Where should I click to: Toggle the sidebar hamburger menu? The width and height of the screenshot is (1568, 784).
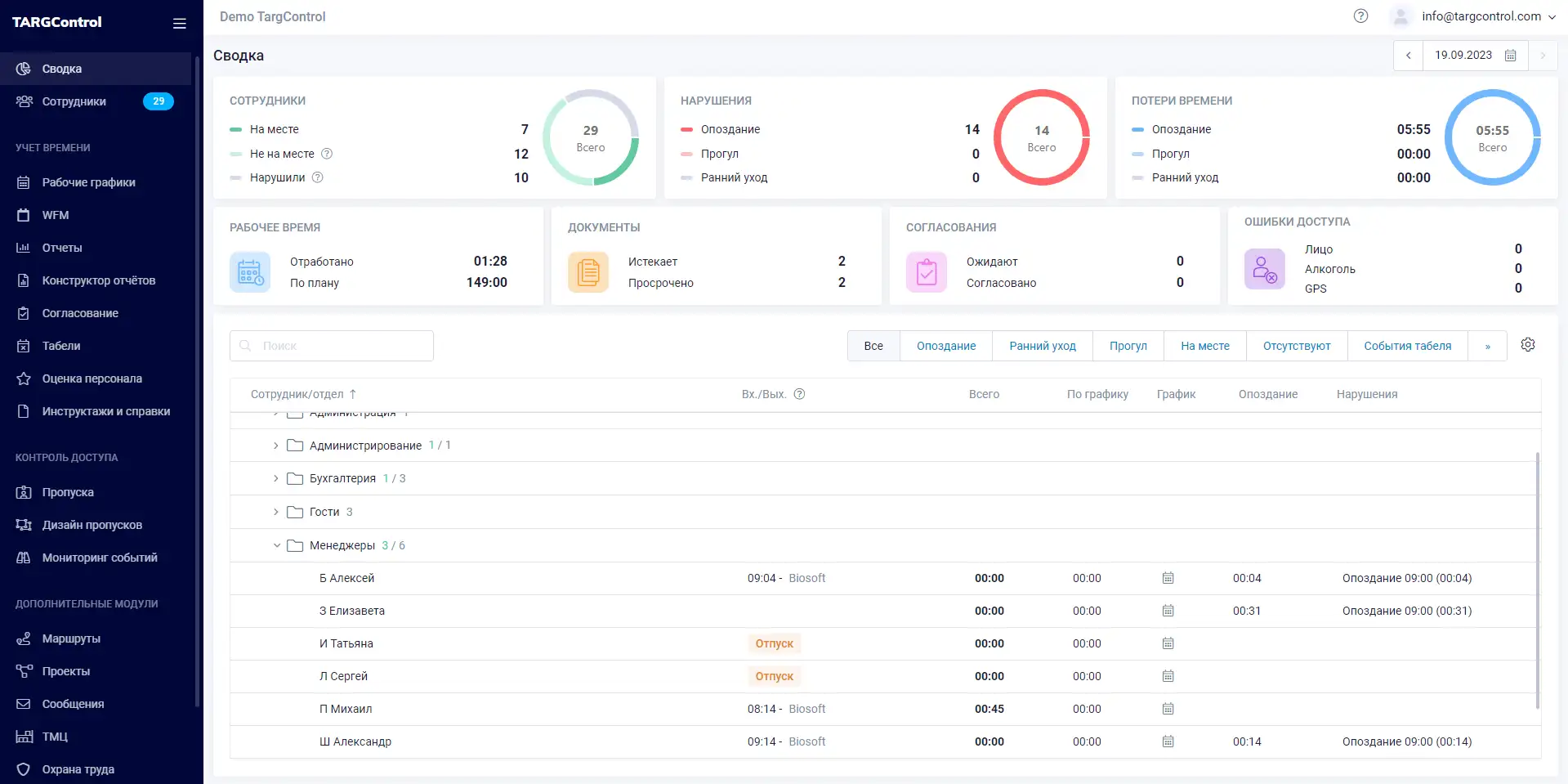tap(180, 24)
